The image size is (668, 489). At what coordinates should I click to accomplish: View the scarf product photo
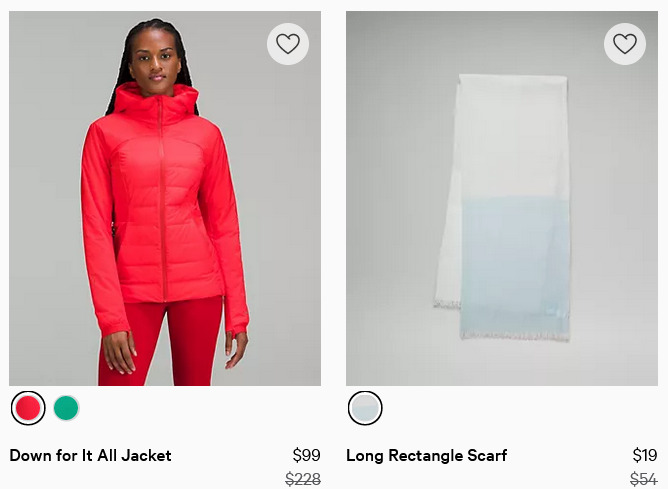tap(502, 198)
